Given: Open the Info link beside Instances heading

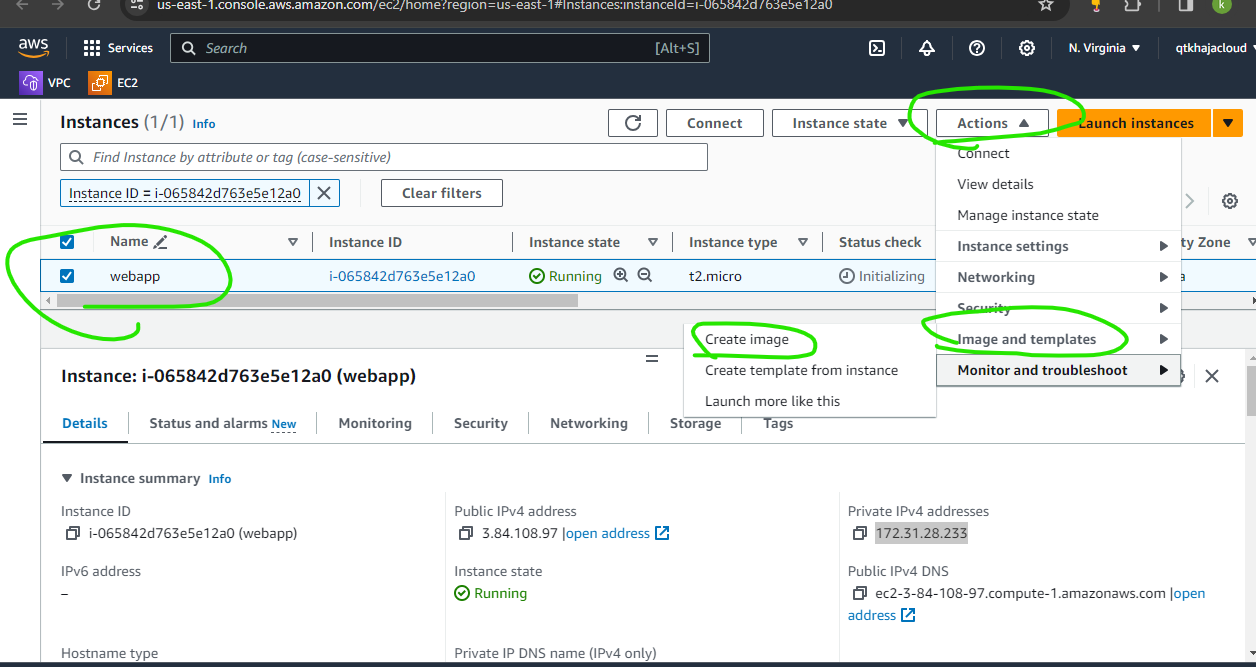Looking at the screenshot, I should 204,124.
